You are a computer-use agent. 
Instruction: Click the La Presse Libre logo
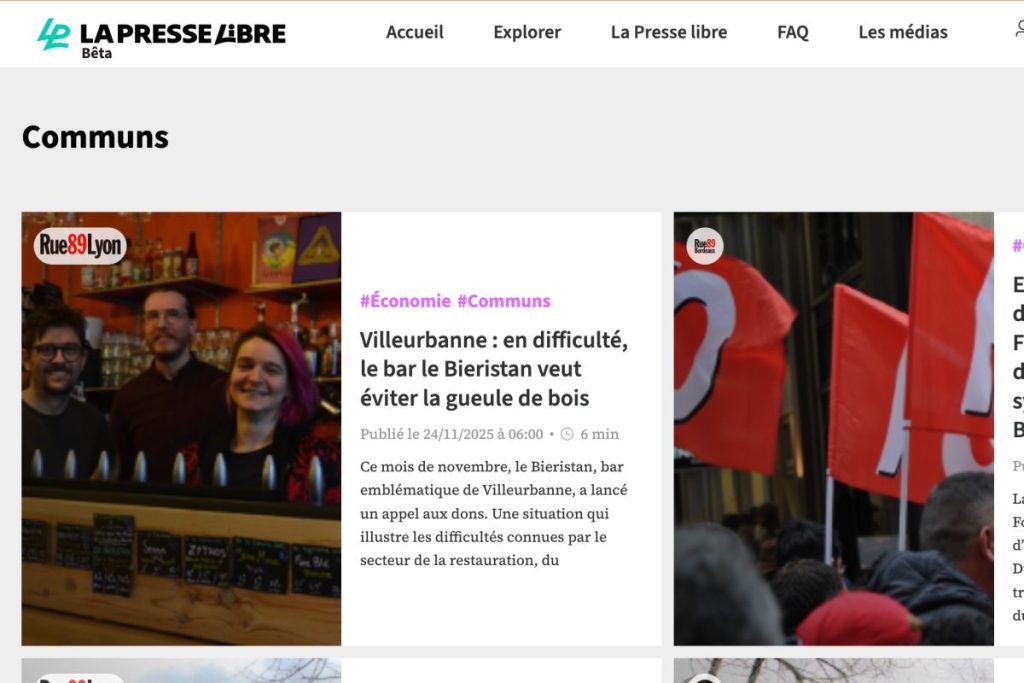click(160, 33)
